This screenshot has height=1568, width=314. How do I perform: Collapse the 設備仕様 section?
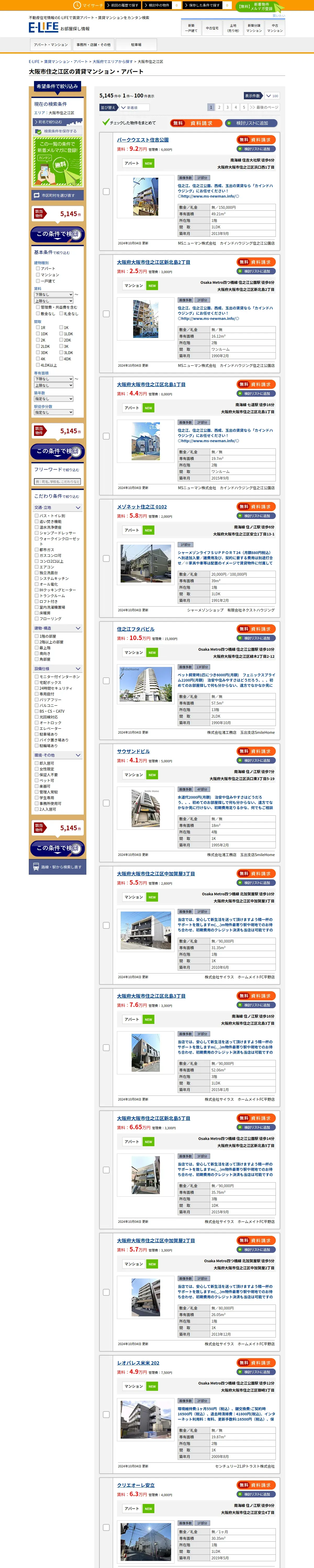[57, 668]
